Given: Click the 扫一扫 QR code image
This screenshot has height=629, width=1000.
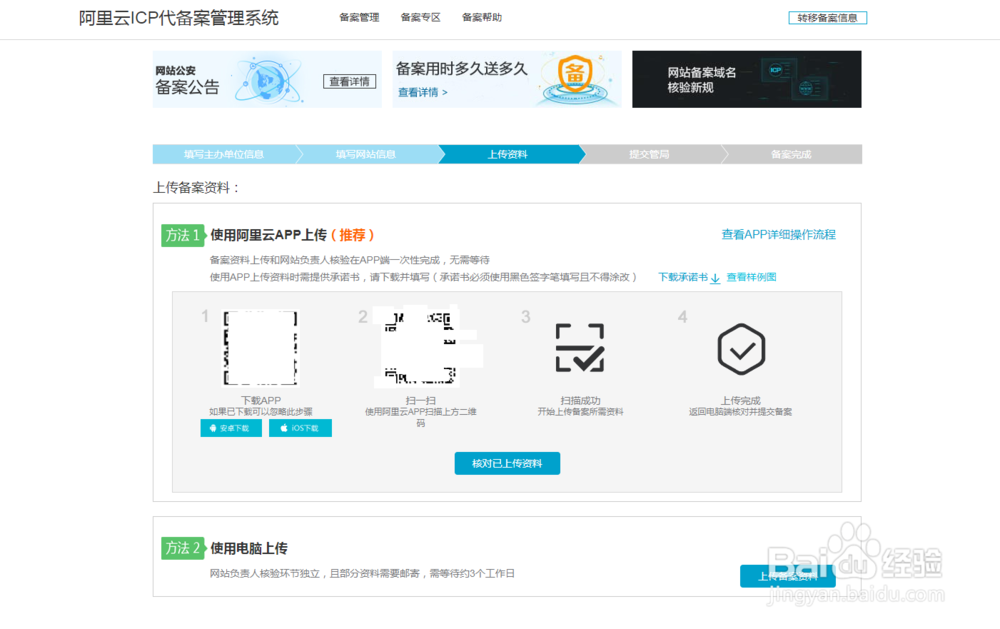Looking at the screenshot, I should [x=420, y=348].
